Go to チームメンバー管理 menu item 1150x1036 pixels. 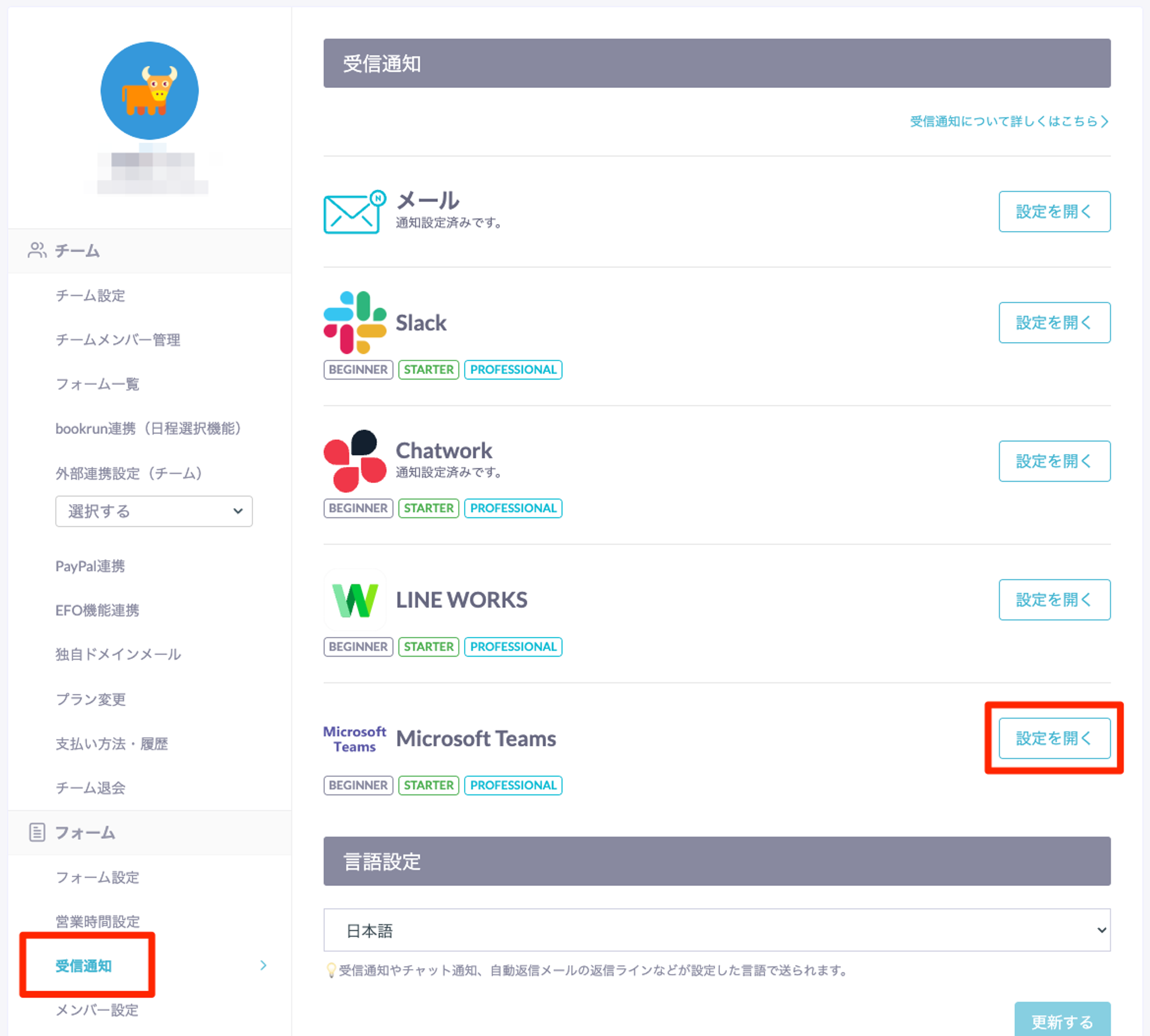point(118,340)
